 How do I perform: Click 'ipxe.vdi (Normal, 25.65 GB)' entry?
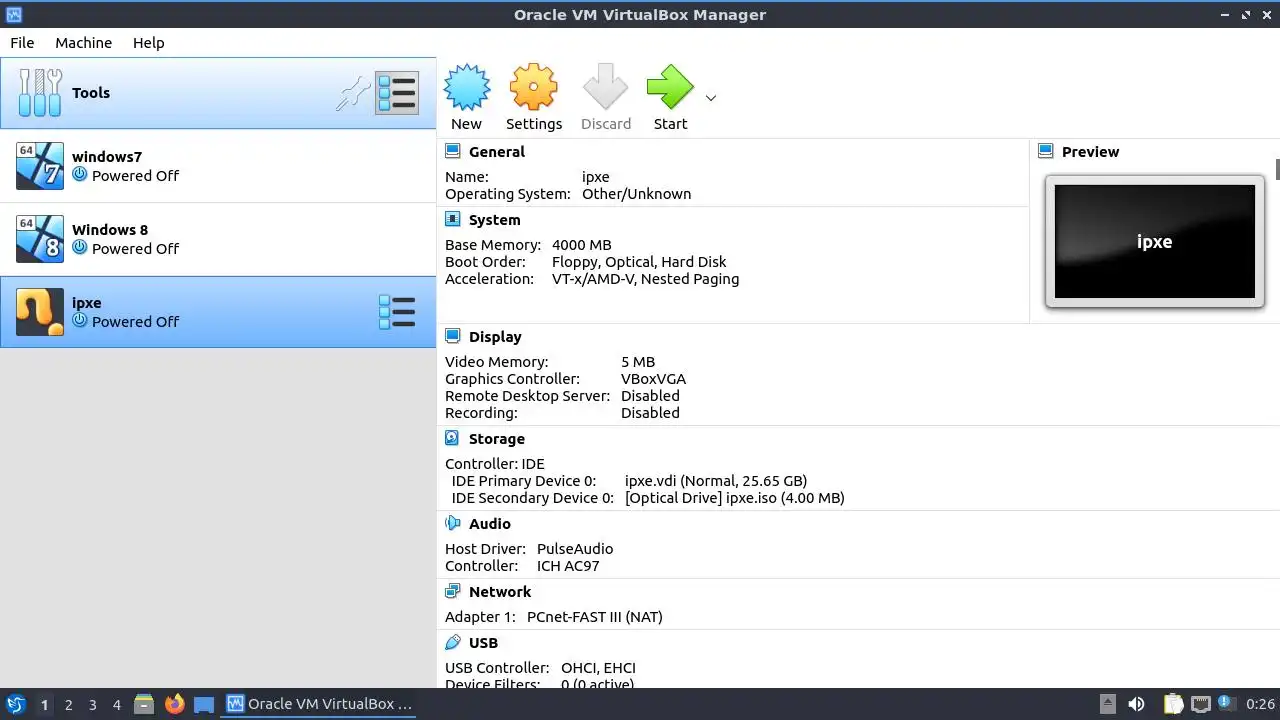click(716, 481)
